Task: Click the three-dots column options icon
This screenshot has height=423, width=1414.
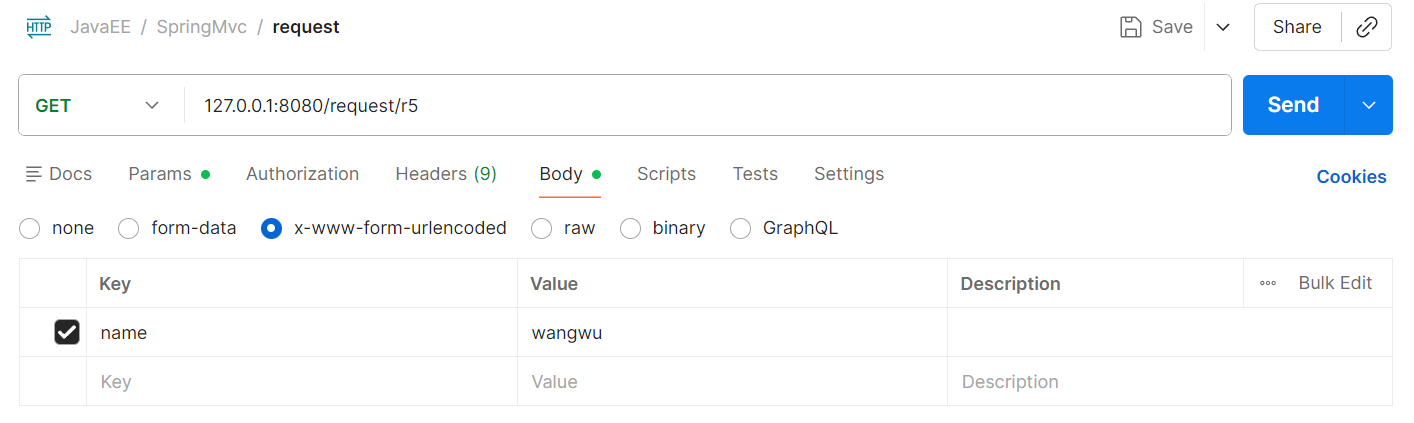Action: 1268,283
